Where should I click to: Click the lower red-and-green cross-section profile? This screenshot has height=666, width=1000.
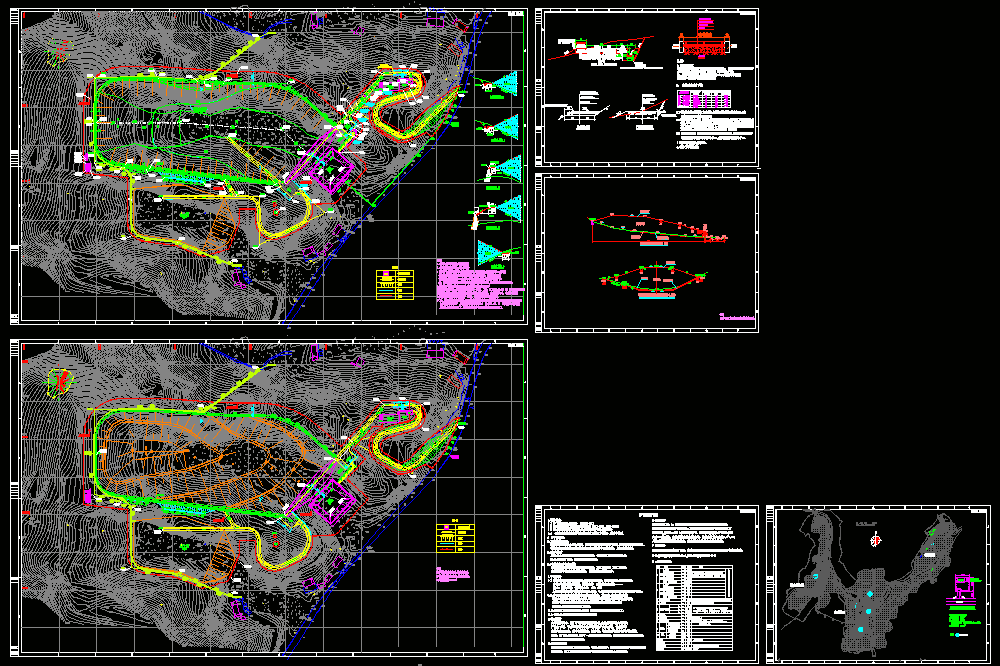(654, 279)
